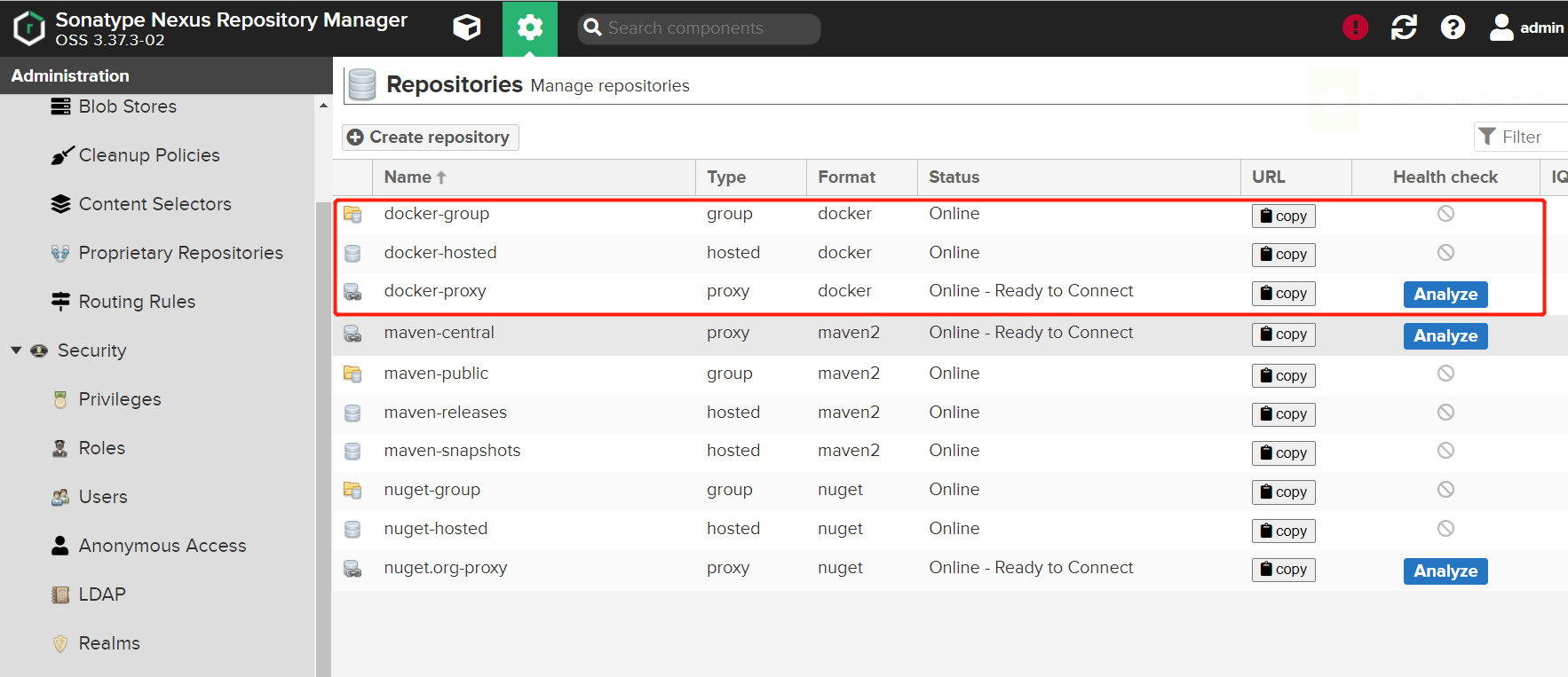Copy URL of maven-central repository
This screenshot has width=1568, height=677.
point(1284,335)
